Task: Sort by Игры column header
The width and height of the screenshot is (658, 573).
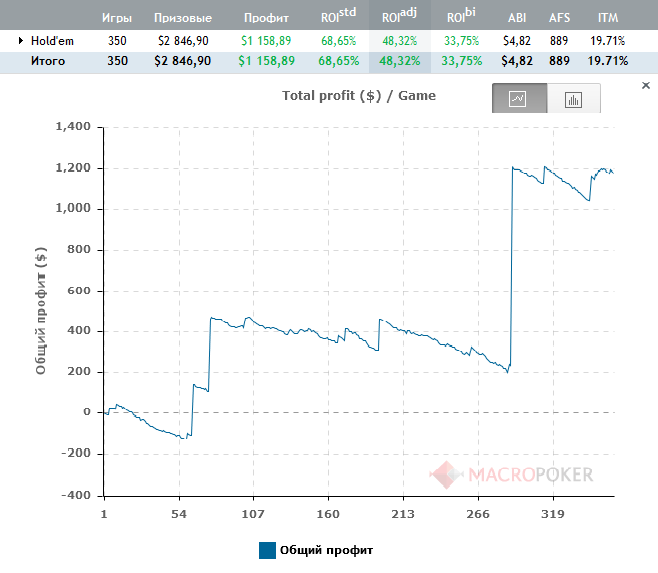Action: click(x=117, y=18)
